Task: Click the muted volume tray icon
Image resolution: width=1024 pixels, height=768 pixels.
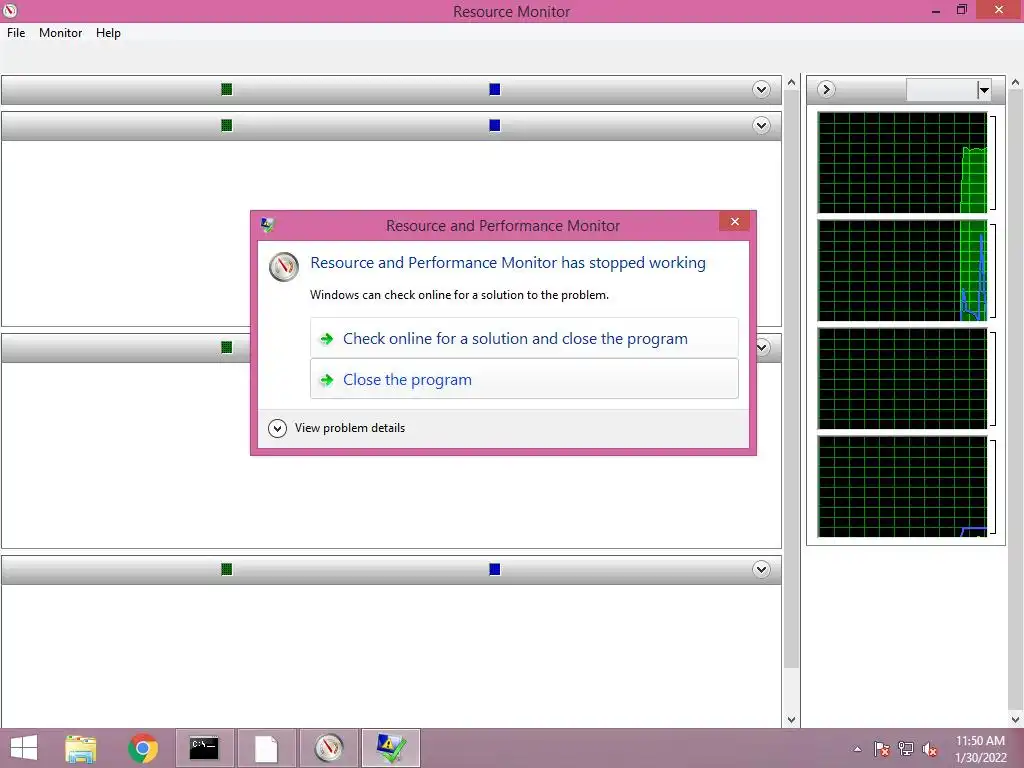Action: pyautogui.click(x=929, y=749)
